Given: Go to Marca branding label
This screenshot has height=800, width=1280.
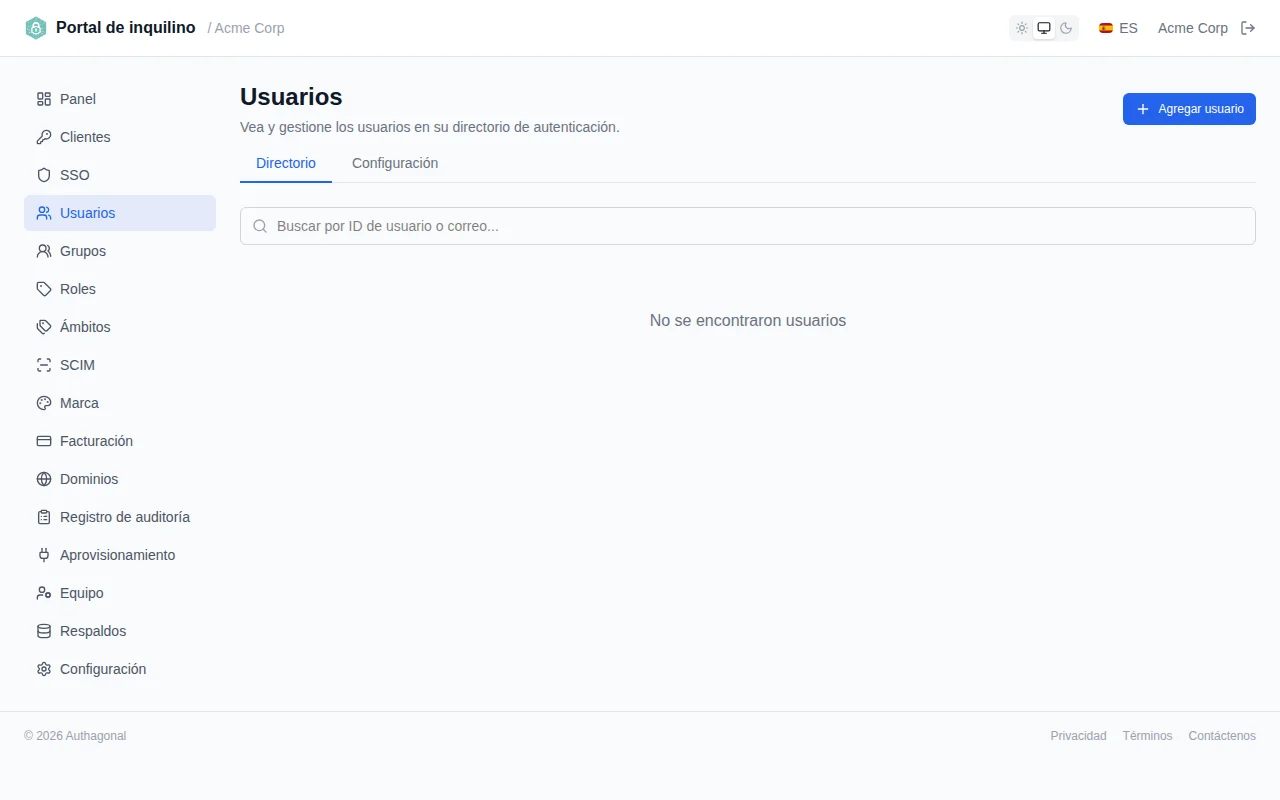Looking at the screenshot, I should pyautogui.click(x=79, y=403).
